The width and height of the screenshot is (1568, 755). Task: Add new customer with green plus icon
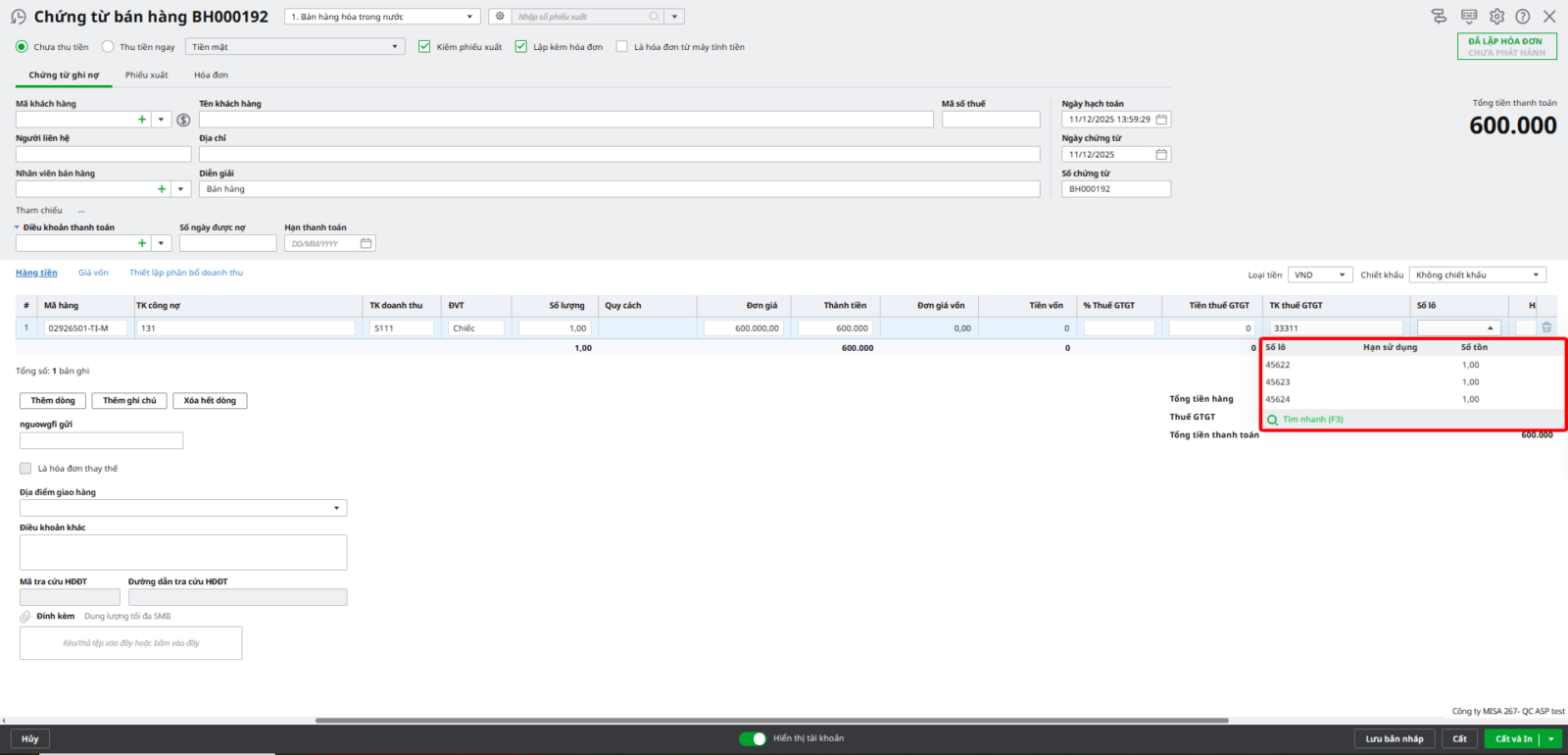tap(142, 120)
